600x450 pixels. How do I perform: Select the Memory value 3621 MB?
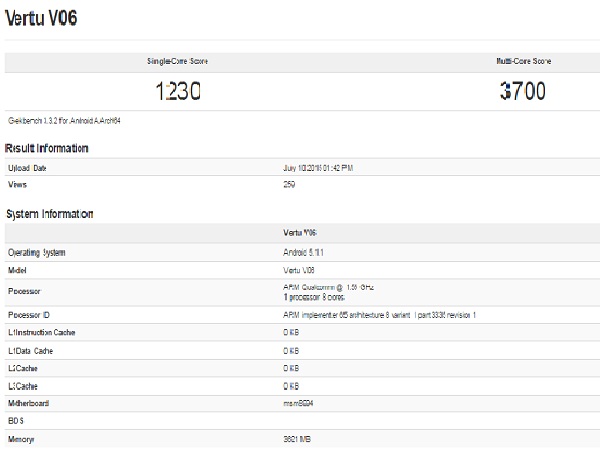[300, 440]
